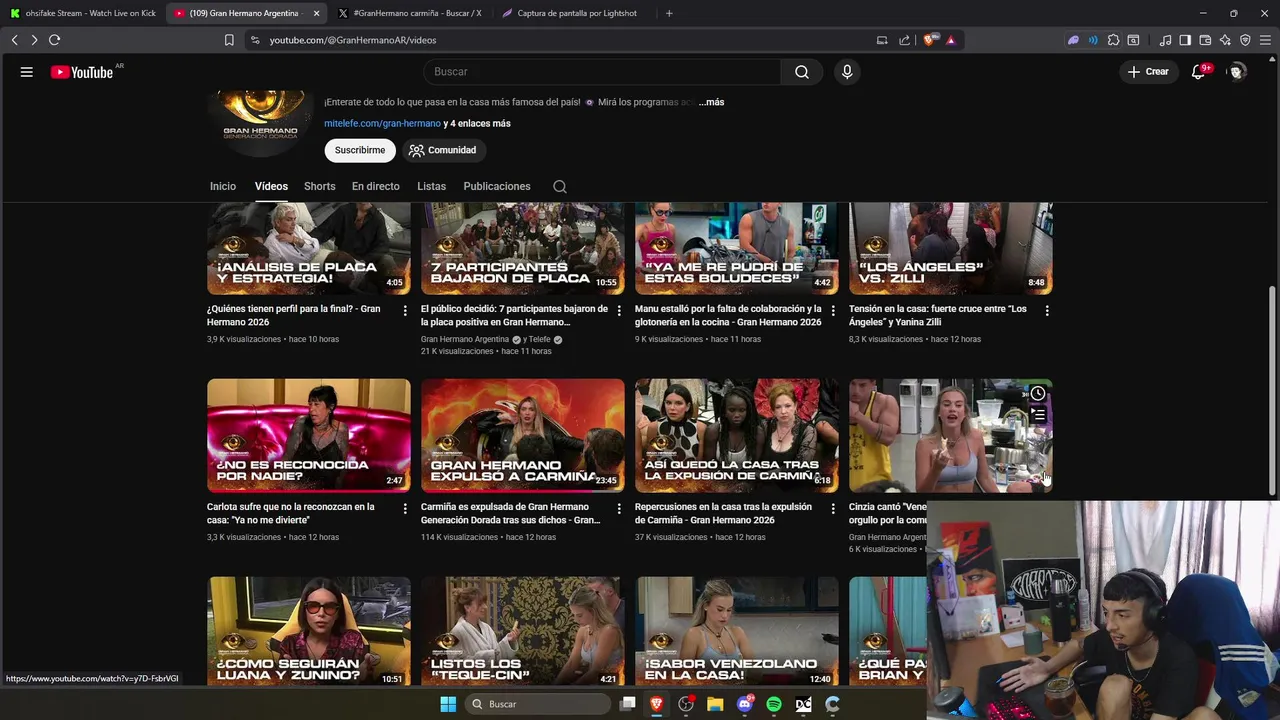
Task: Open Discord from the taskbar
Action: pos(745,704)
